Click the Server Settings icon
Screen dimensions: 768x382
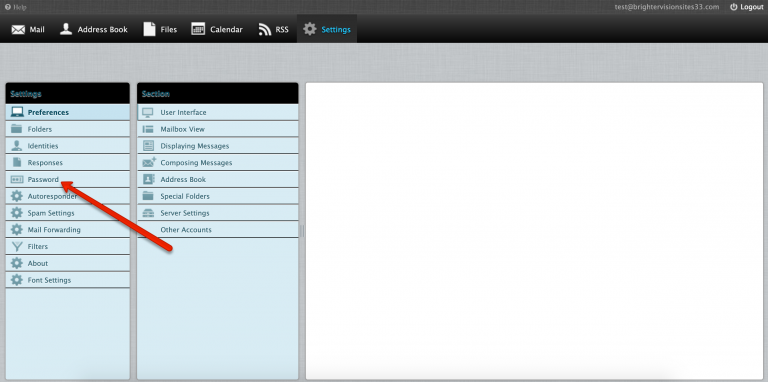[148, 213]
